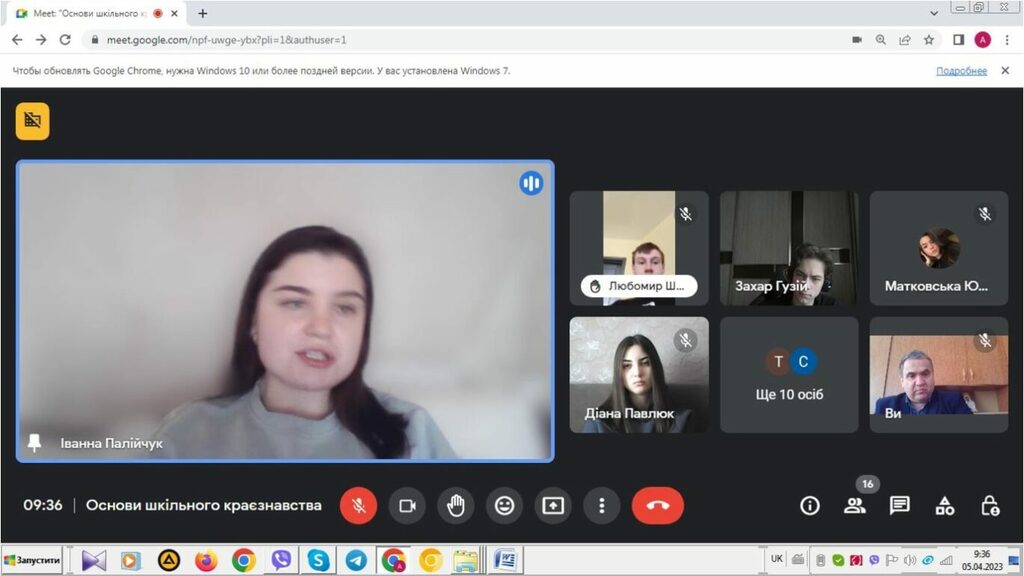Viewport: 1024px width, 576px height.
Task: Open the in-call chat panel
Action: tap(900, 506)
